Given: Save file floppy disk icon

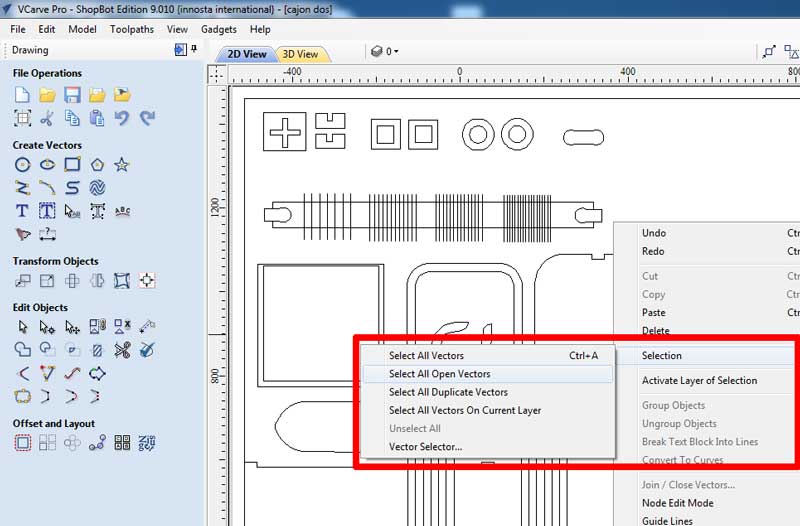Looking at the screenshot, I should (x=72, y=95).
